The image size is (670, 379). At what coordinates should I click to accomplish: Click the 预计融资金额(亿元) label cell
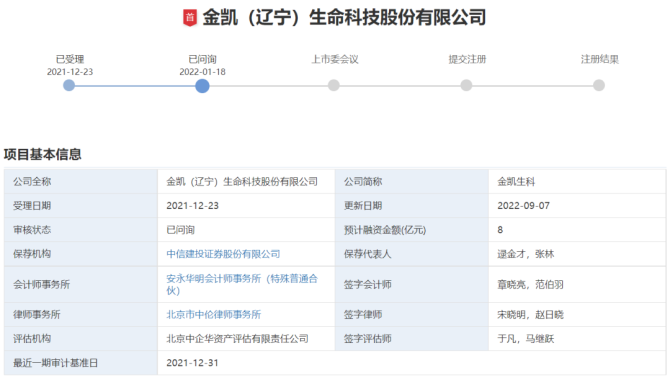[x=412, y=230]
